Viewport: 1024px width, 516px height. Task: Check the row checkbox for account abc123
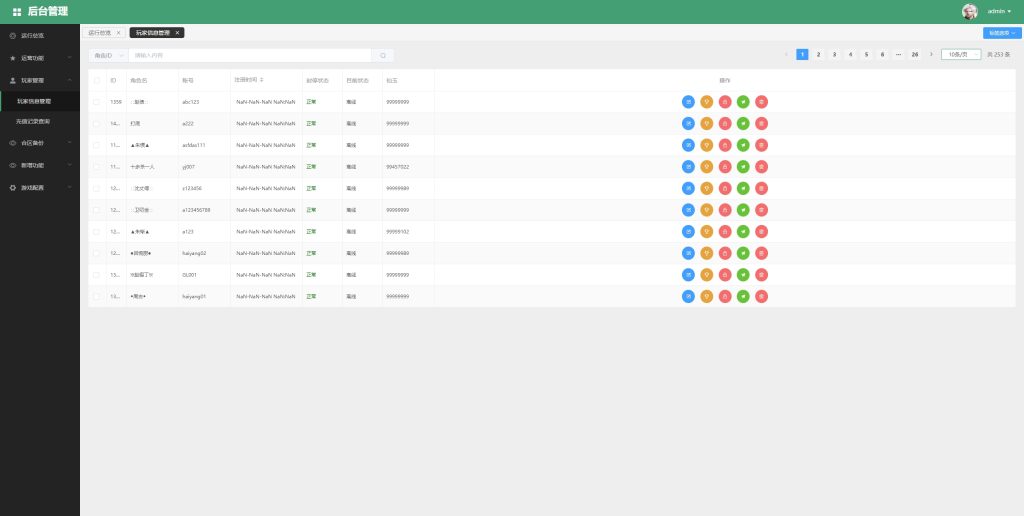(x=97, y=102)
